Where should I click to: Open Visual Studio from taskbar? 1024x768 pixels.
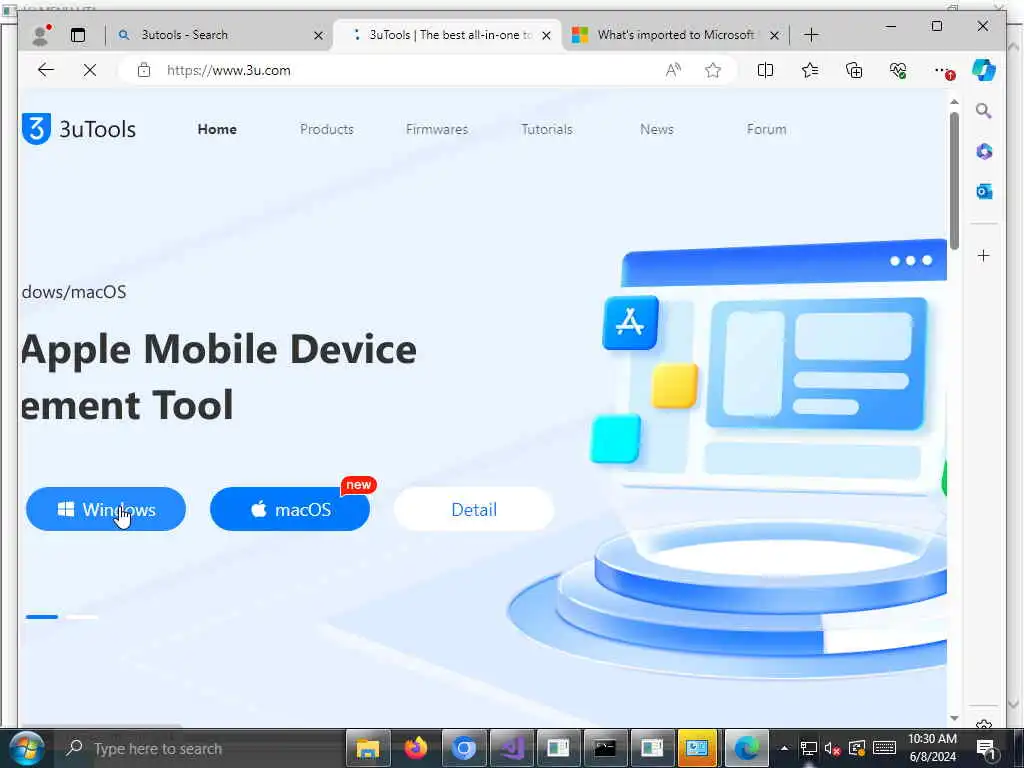pos(511,748)
